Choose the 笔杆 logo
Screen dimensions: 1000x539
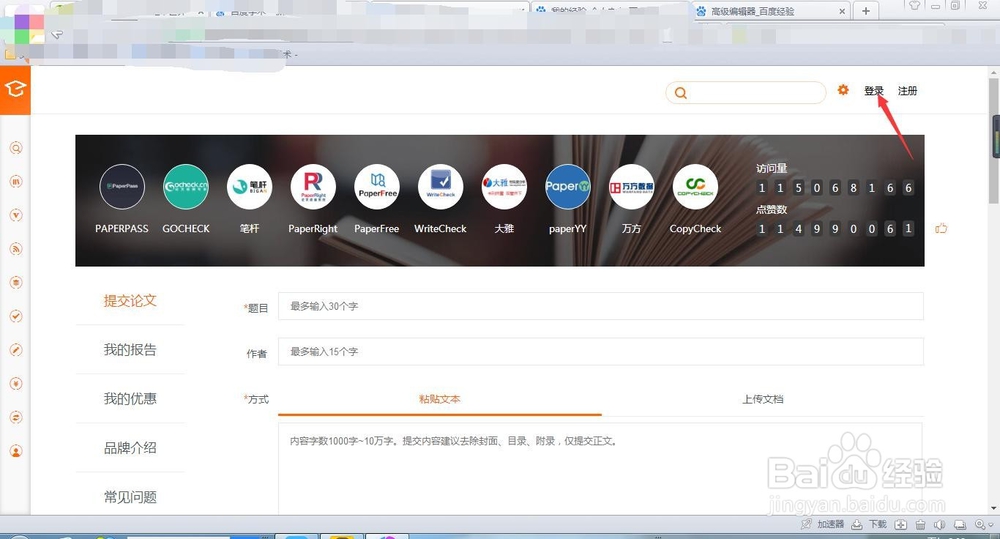click(249, 187)
